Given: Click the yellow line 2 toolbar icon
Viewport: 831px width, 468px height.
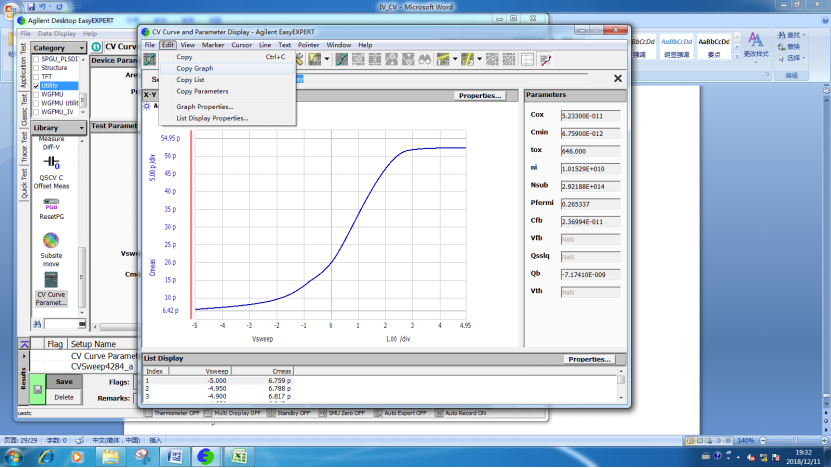Looking at the screenshot, I should [x=467, y=59].
